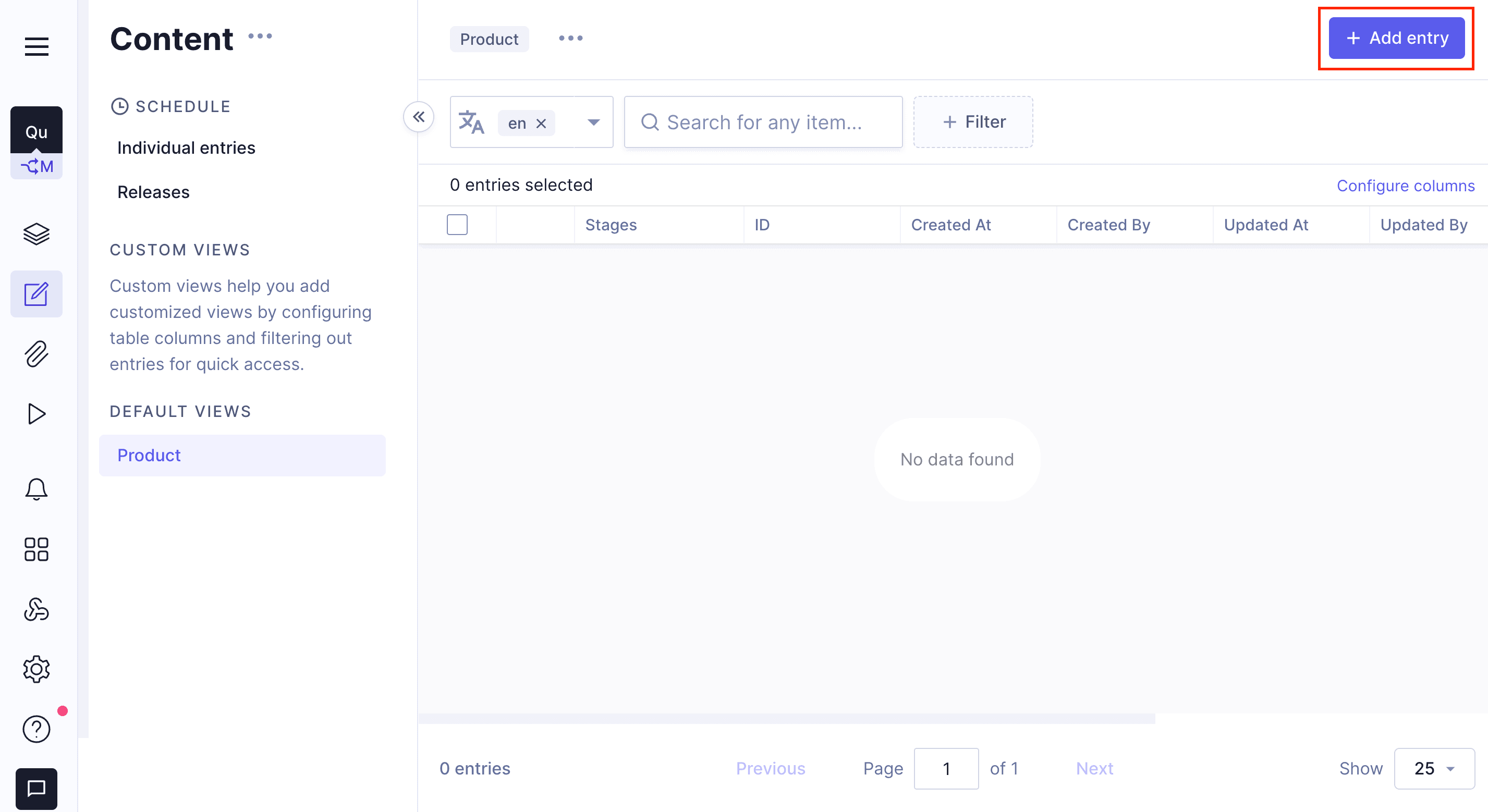Image resolution: width=1488 pixels, height=812 pixels.
Task: Open Webhooks icon in sidebar
Action: 36,609
